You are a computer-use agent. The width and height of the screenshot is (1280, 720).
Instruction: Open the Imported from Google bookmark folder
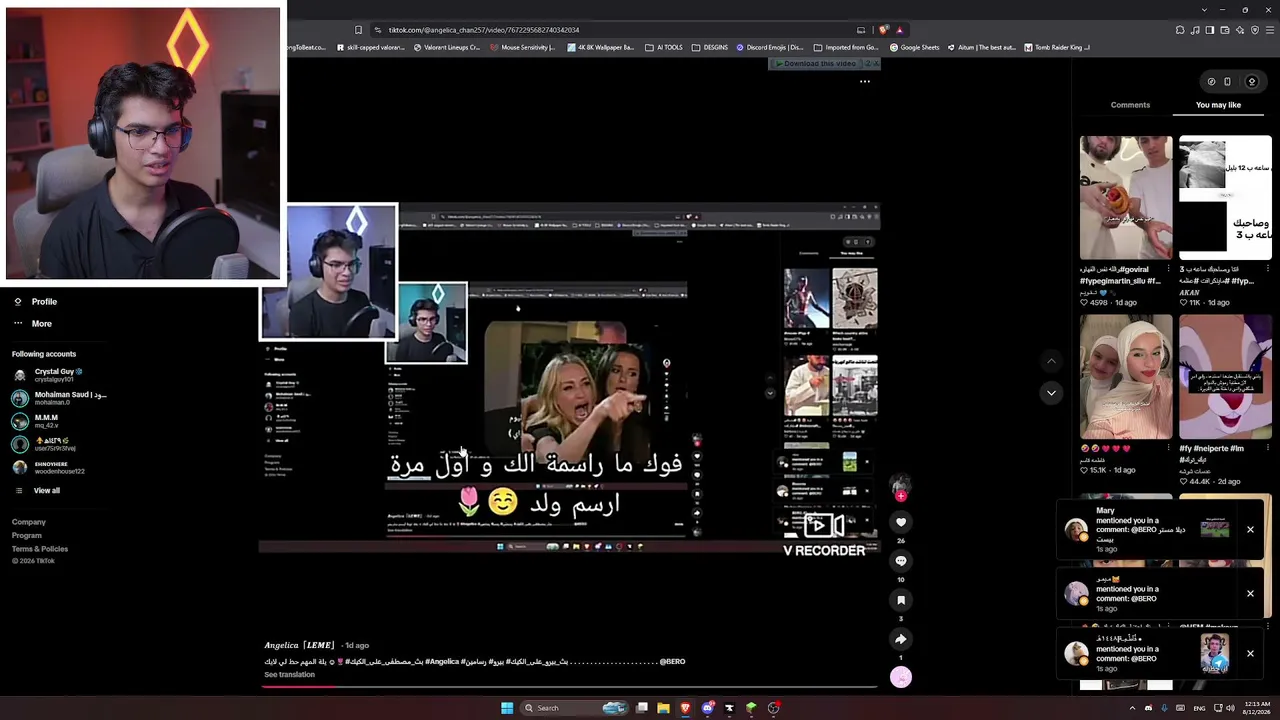point(846,47)
